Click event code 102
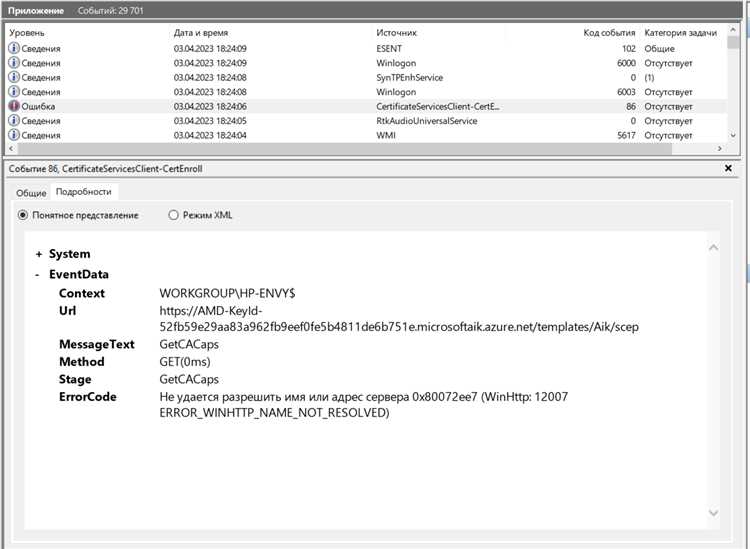This screenshot has height=549, width=750. pos(629,48)
